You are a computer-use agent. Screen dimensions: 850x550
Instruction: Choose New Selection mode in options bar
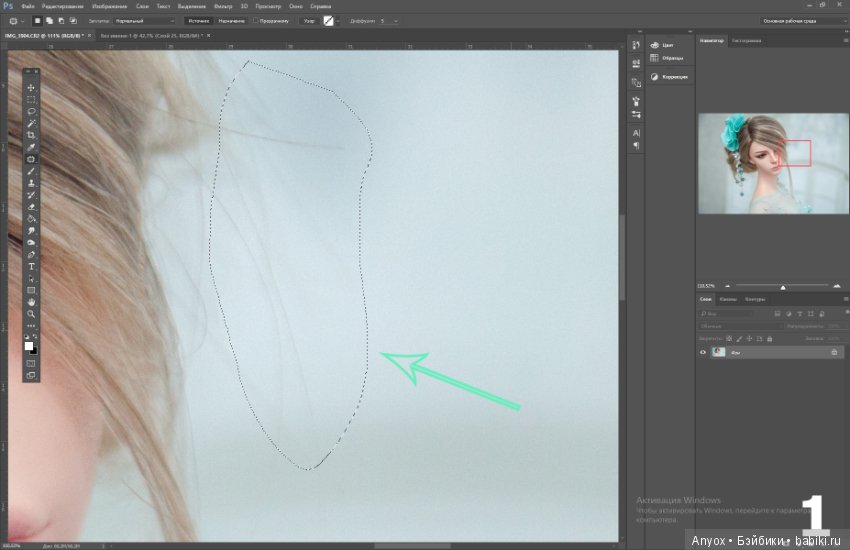pos(37,21)
